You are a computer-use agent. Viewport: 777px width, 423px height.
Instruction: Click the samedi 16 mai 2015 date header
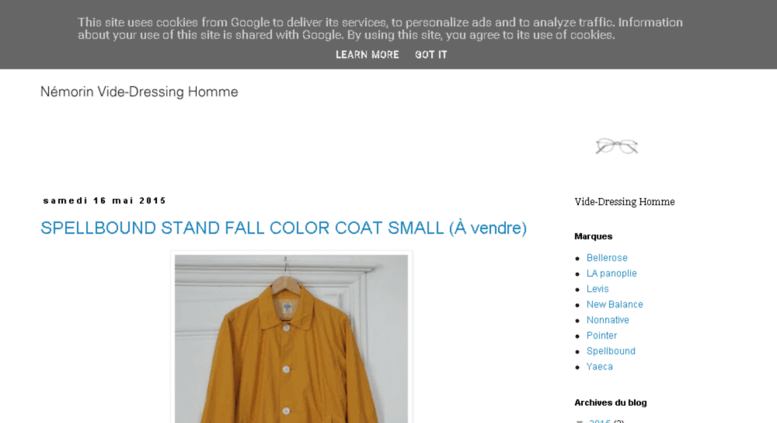coord(104,201)
